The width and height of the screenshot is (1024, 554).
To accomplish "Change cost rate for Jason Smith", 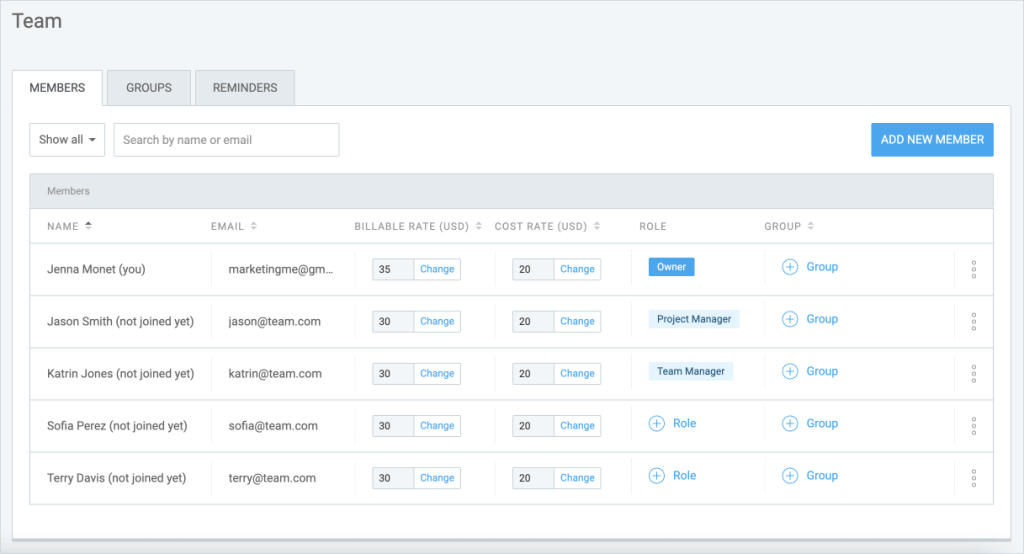I will tap(577, 321).
